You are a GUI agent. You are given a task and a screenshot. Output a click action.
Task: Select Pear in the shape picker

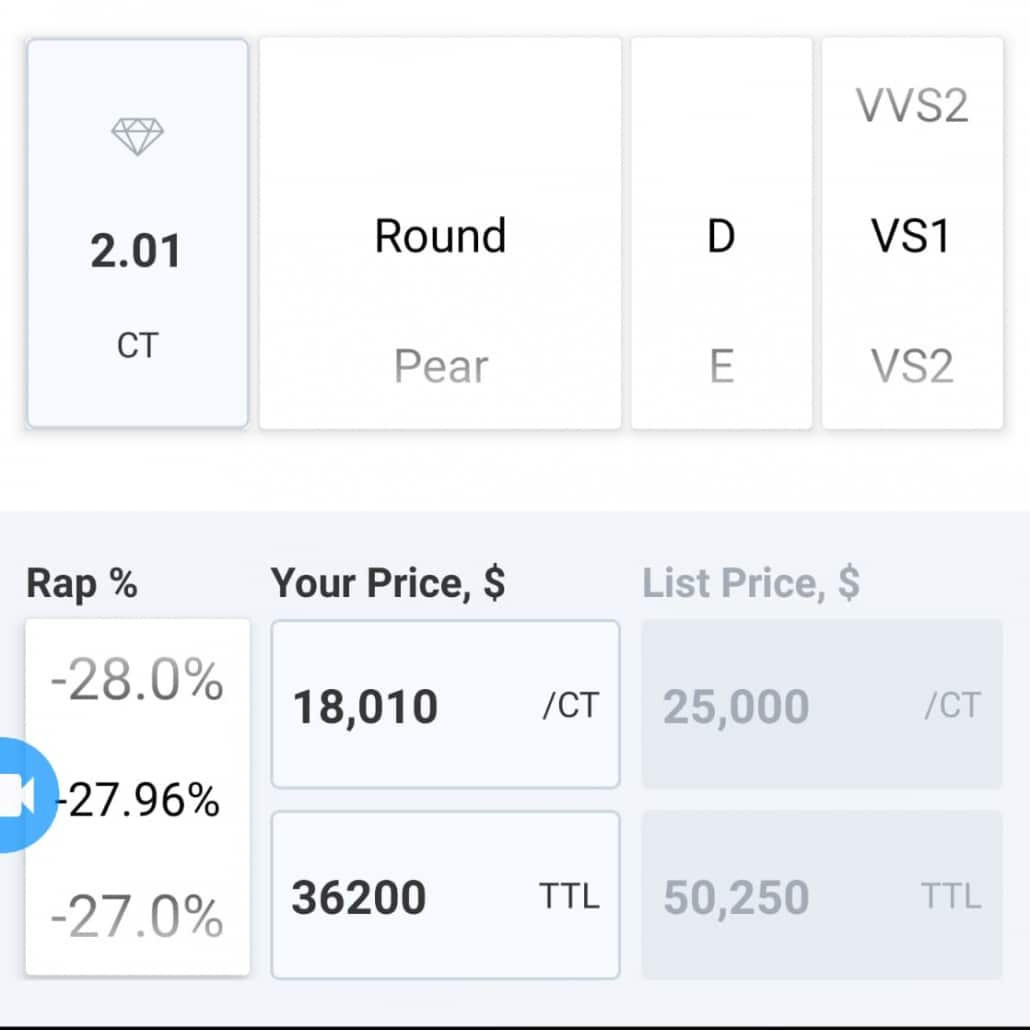441,366
